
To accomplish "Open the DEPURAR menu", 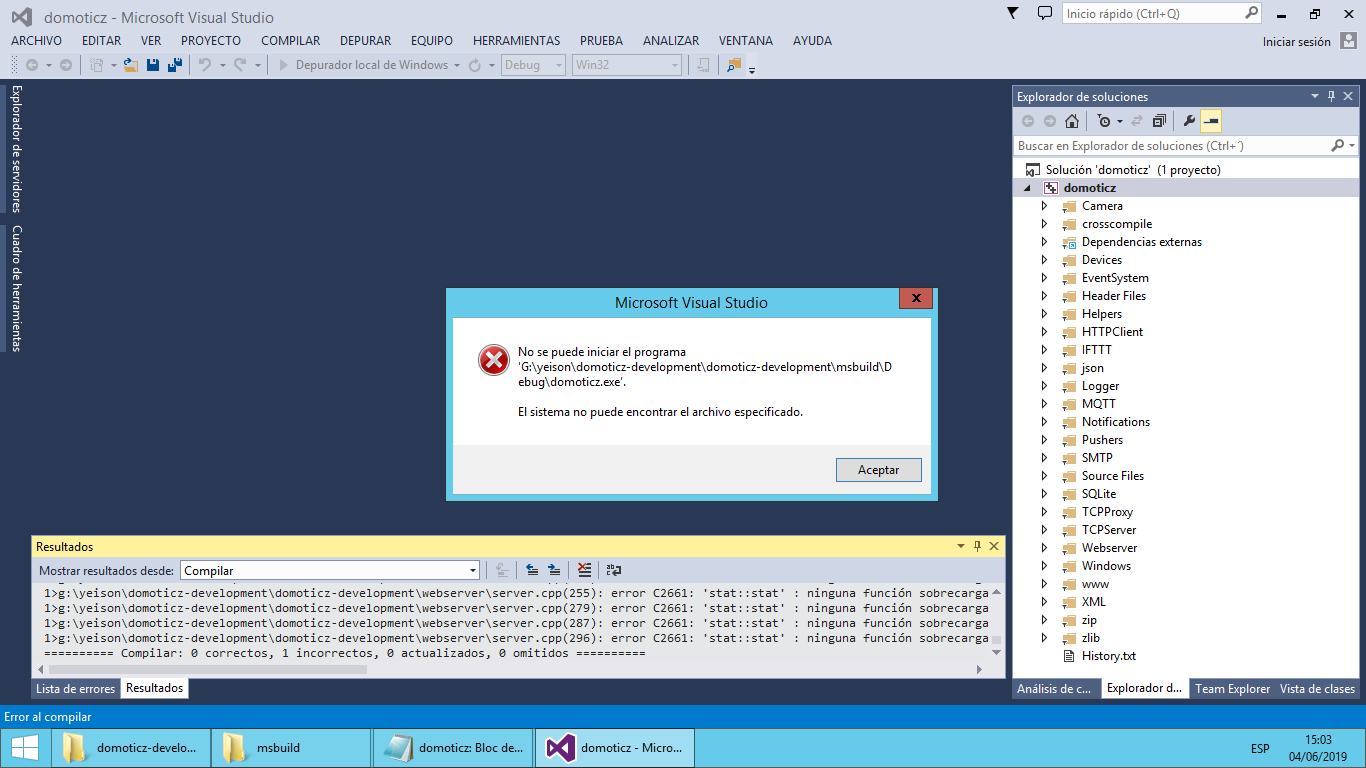I will click(366, 41).
